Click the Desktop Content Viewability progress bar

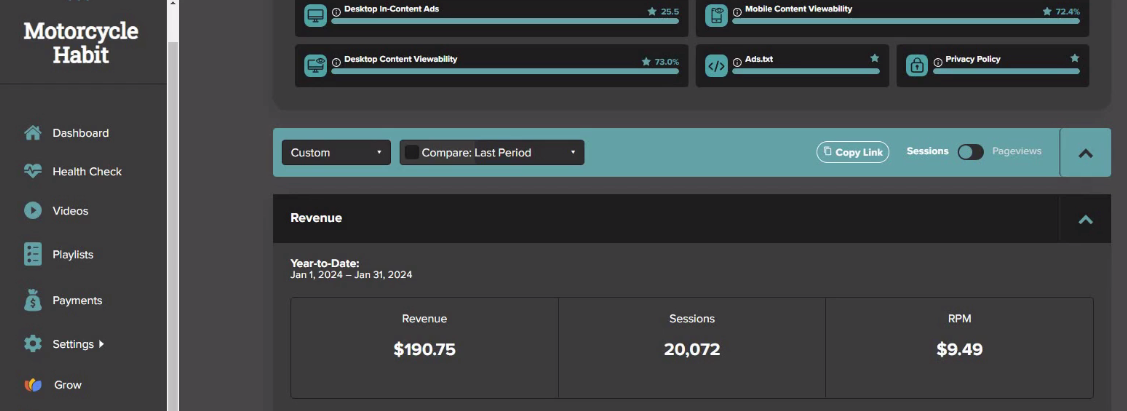505,71
